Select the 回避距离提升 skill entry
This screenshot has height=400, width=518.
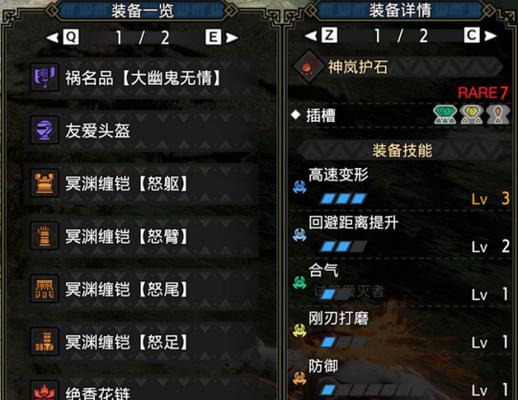coord(400,235)
